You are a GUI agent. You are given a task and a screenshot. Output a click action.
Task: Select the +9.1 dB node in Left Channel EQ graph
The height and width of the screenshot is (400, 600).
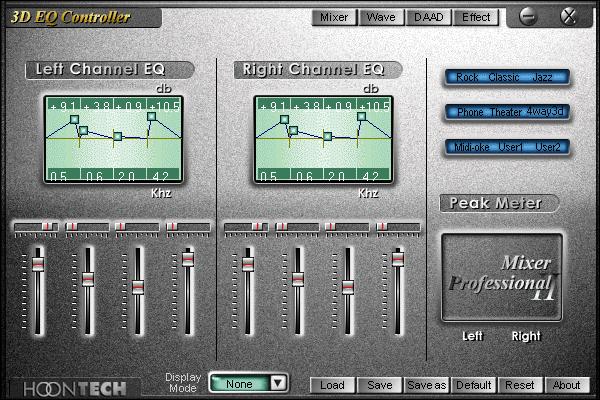74,119
